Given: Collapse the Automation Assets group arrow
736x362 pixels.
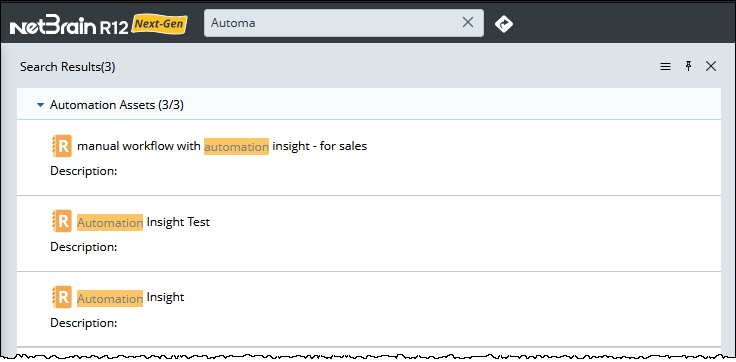Looking at the screenshot, I should coord(40,105).
